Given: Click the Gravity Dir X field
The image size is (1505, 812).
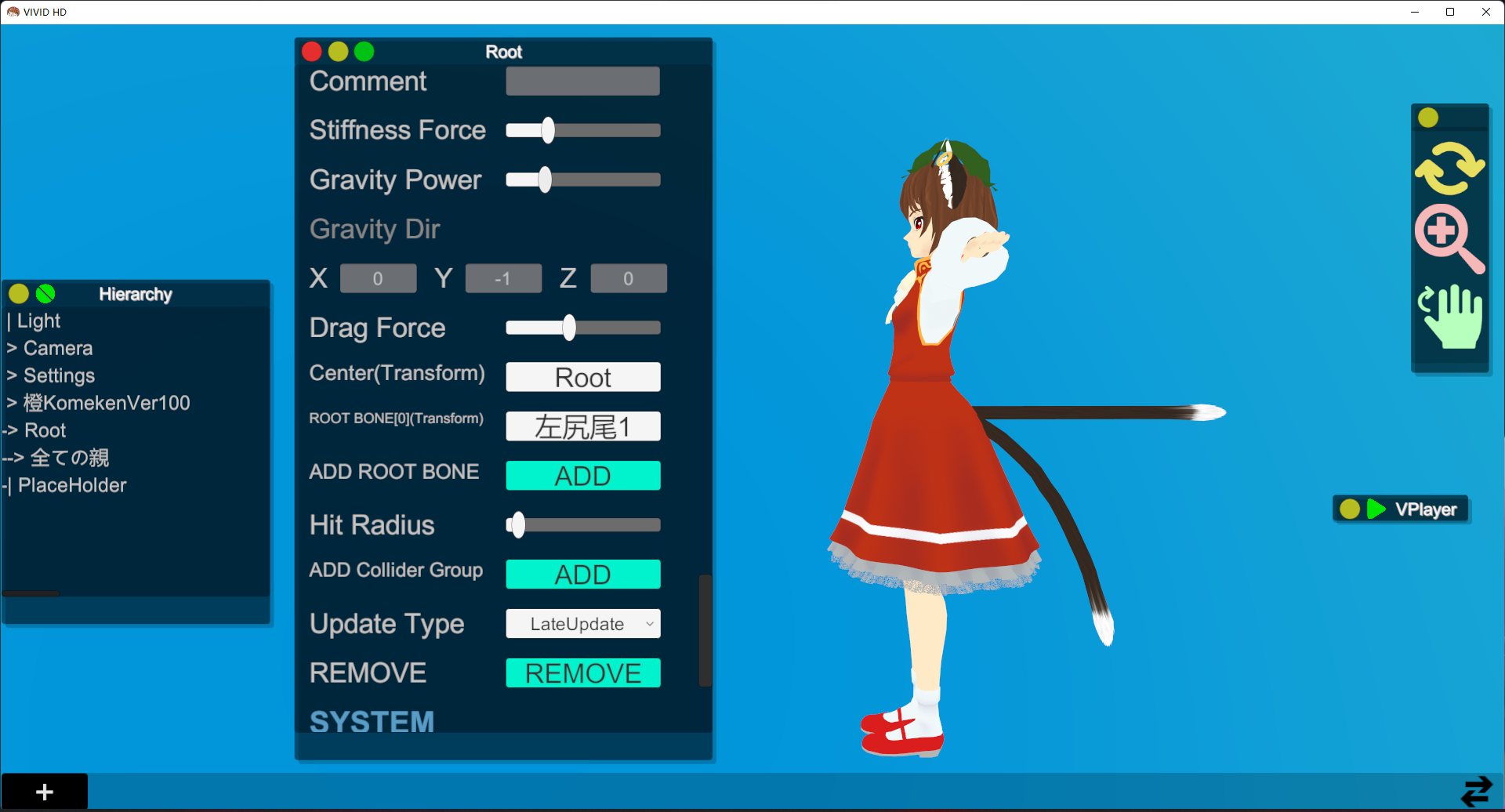Looking at the screenshot, I should click(x=378, y=278).
